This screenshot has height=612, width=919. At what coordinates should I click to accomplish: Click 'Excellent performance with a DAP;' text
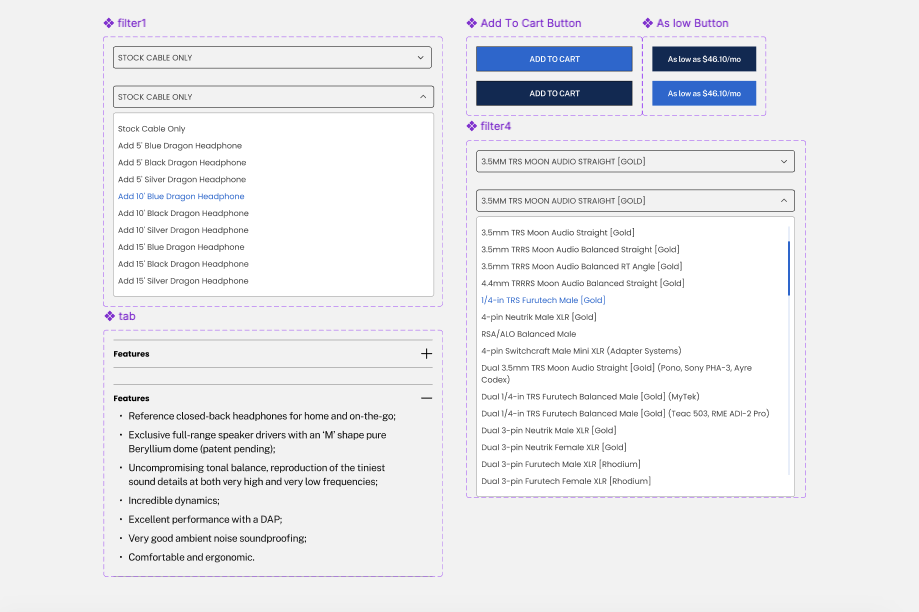click(205, 519)
